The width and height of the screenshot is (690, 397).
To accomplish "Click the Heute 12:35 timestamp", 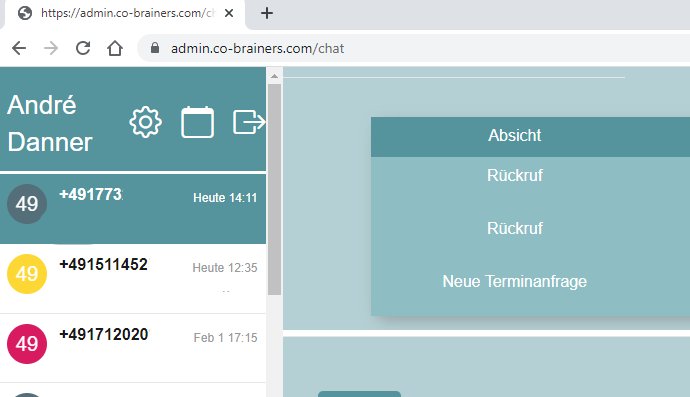I will click(x=225, y=268).
